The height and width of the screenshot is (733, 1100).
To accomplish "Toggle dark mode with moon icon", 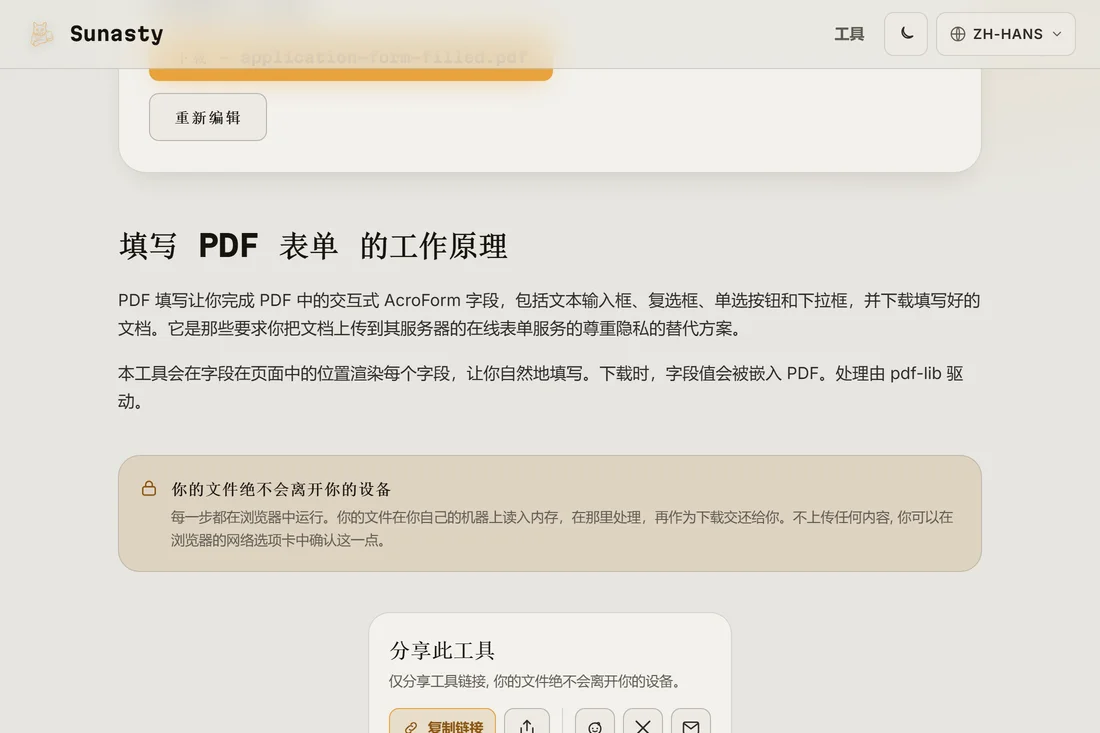I will (x=906, y=34).
